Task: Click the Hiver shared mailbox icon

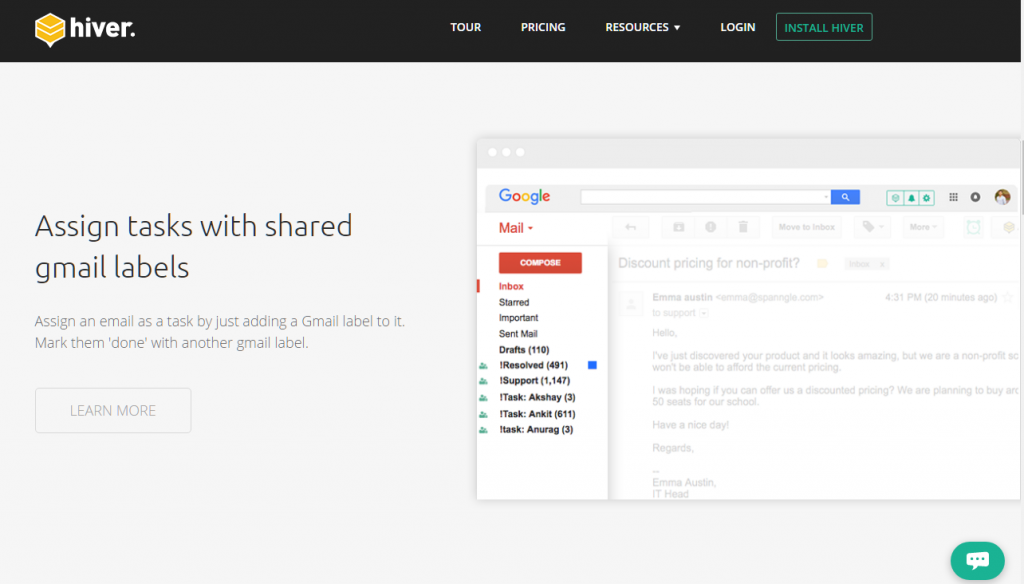Action: coord(895,197)
